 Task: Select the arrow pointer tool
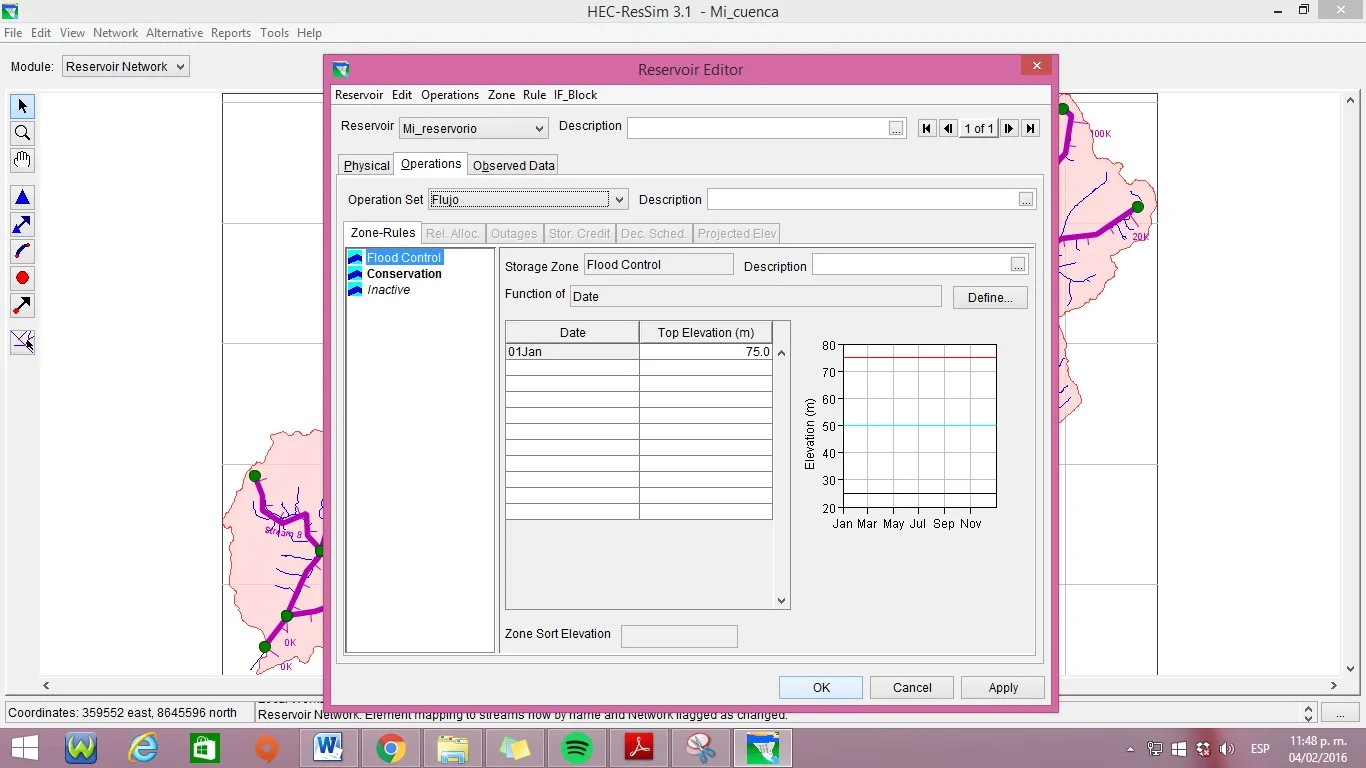[22, 106]
